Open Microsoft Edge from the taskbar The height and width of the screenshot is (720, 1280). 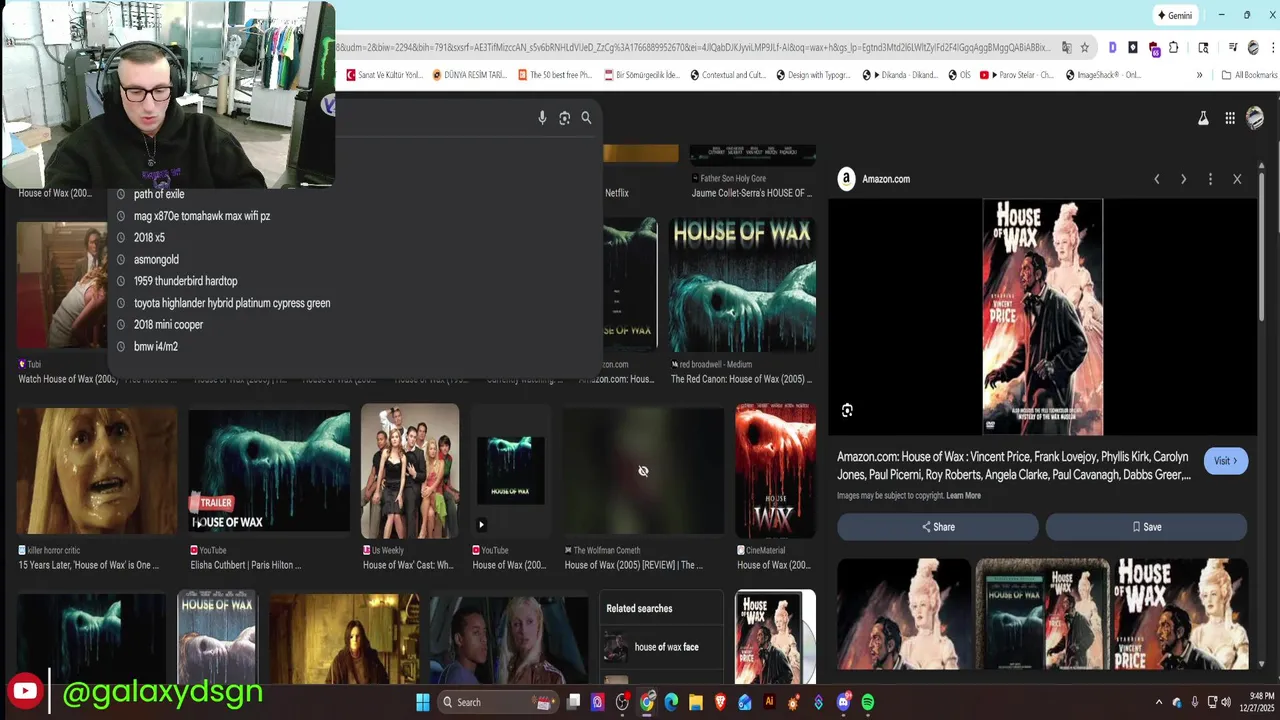coord(671,702)
